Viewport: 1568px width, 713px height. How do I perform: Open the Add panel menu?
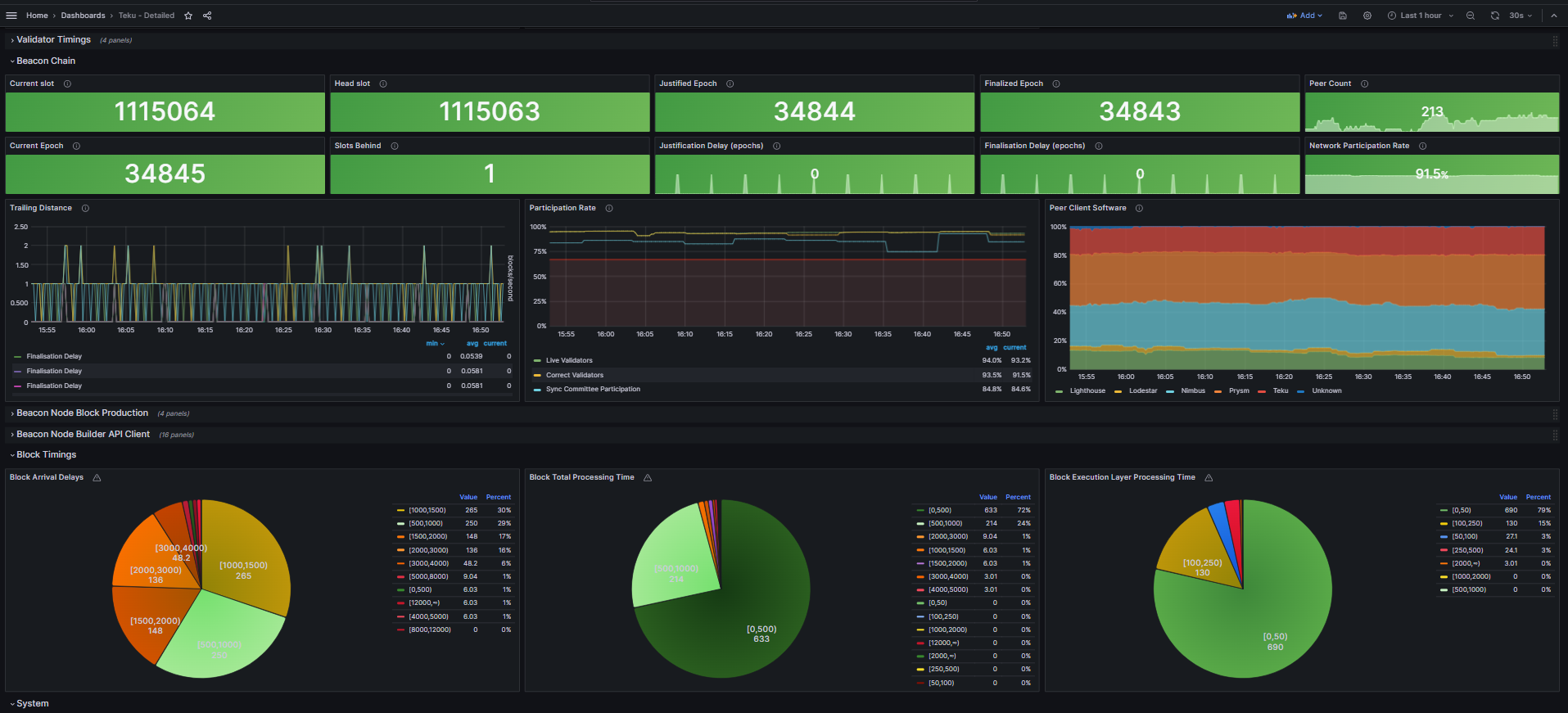(1304, 16)
